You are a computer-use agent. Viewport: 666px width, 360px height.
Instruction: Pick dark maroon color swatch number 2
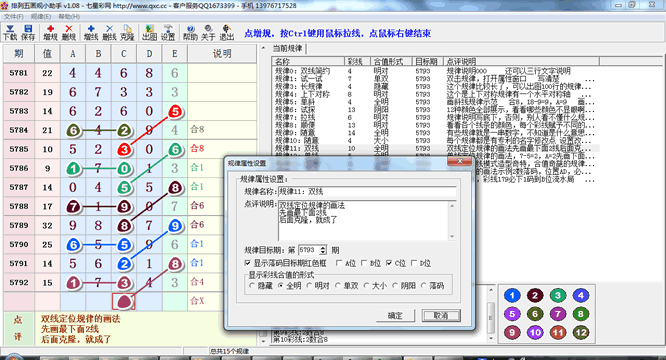click(535, 295)
